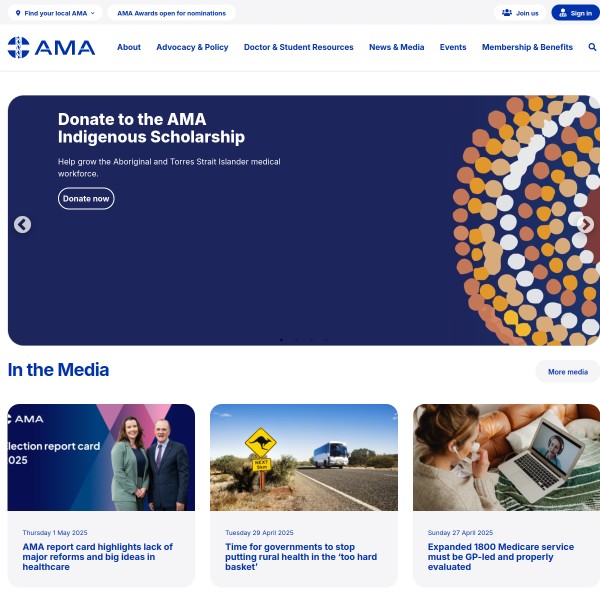Click the Join us button
The image size is (600, 600).
520,13
